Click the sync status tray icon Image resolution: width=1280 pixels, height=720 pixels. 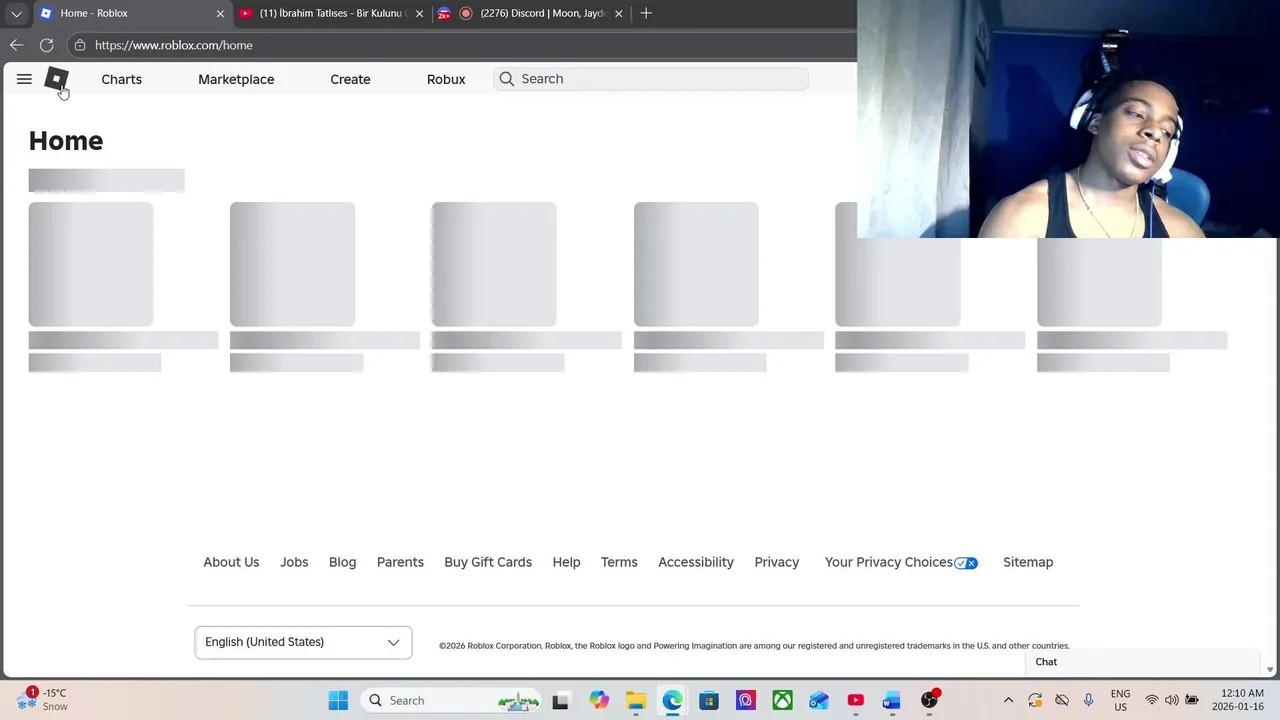(1035, 700)
